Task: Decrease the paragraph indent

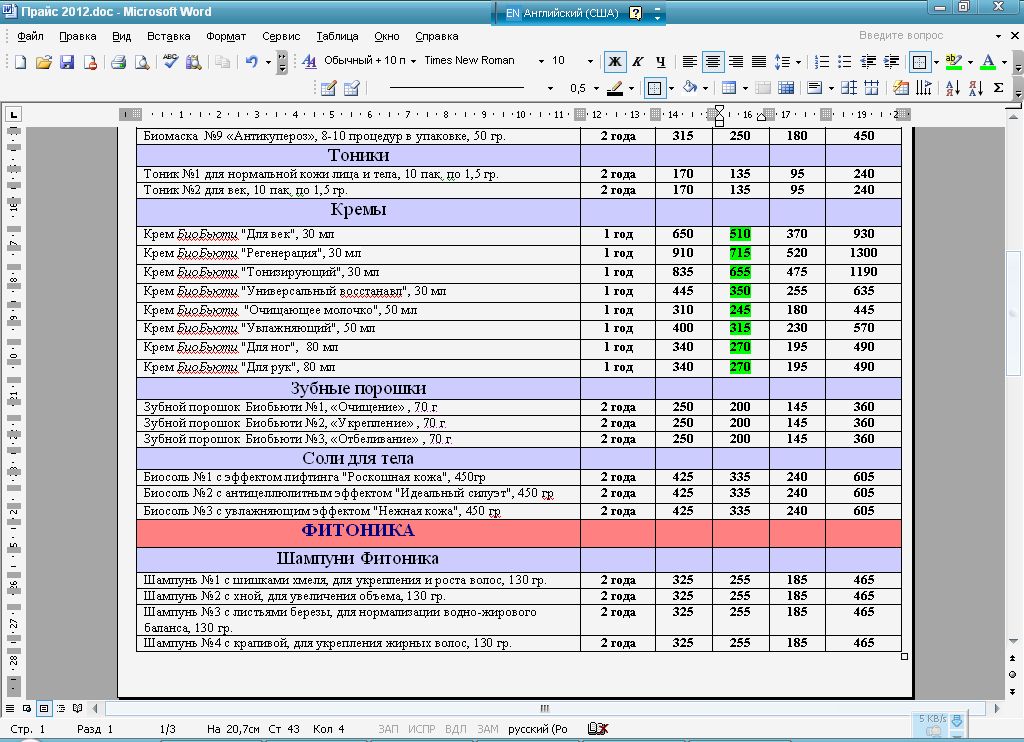Action: pyautogui.click(x=869, y=61)
